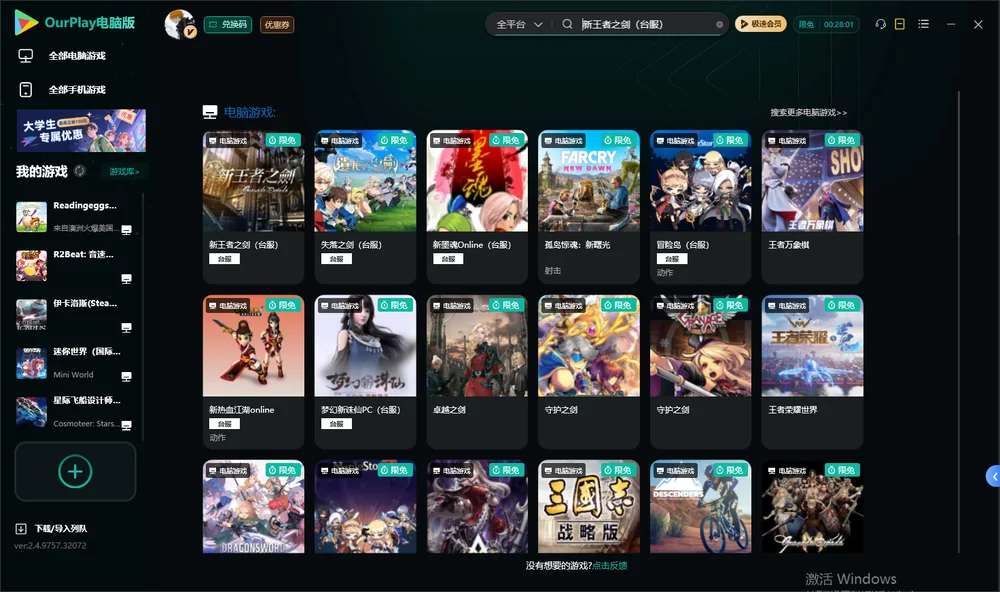
Task: Focus the search field containing 新王者之剑
Action: tap(646, 24)
